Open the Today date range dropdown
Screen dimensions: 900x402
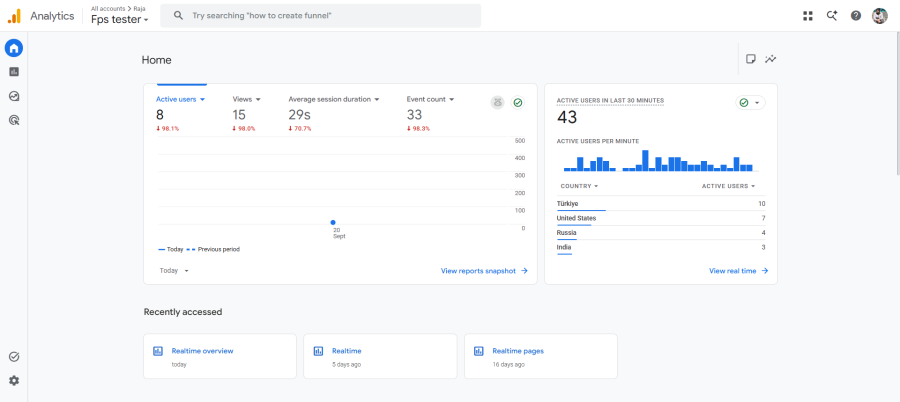174,270
